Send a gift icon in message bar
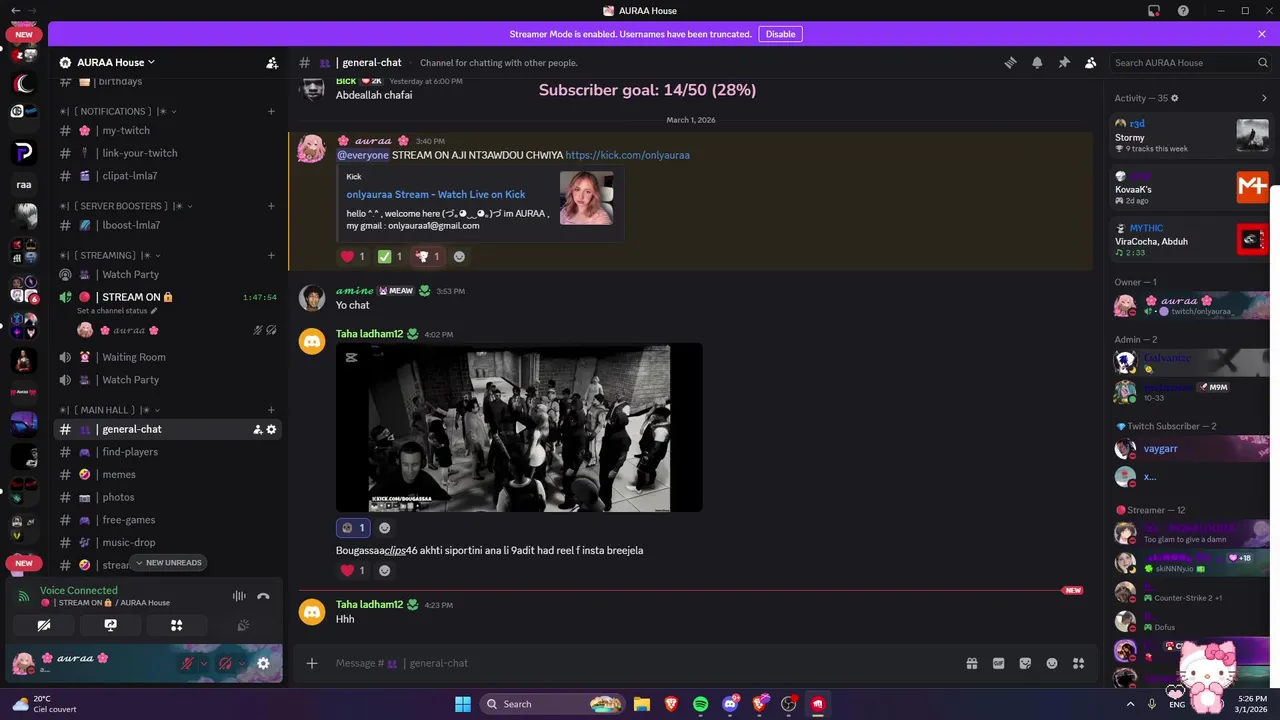1280x720 pixels. pyautogui.click(x=971, y=663)
